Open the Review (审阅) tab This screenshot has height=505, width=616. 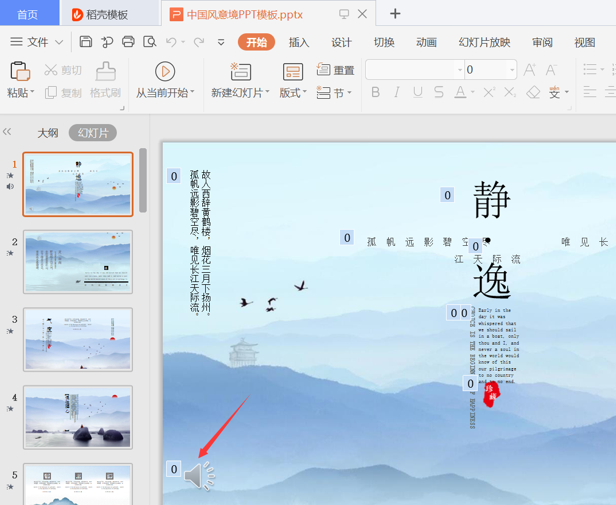542,42
